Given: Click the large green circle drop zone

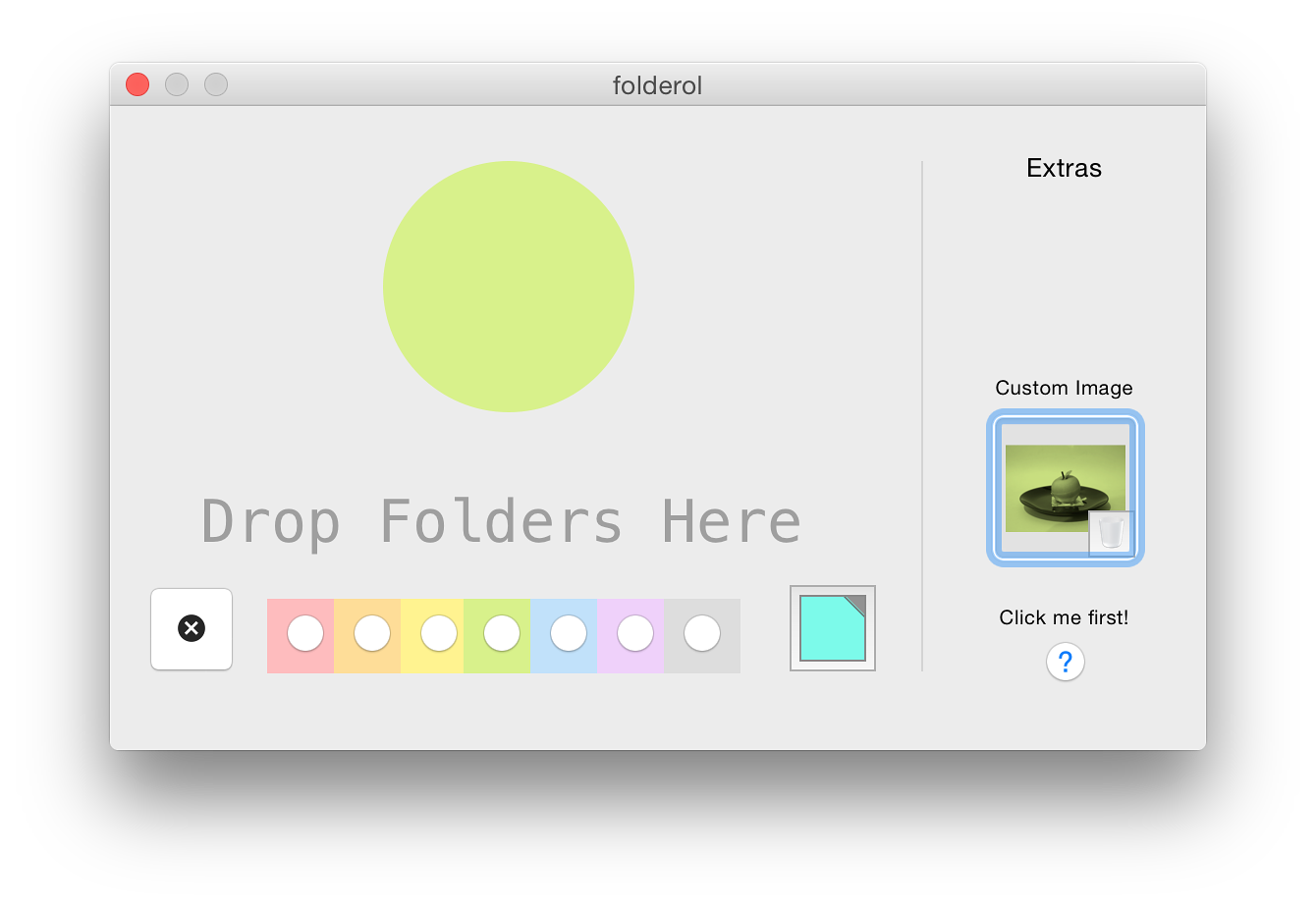Looking at the screenshot, I should [x=509, y=287].
